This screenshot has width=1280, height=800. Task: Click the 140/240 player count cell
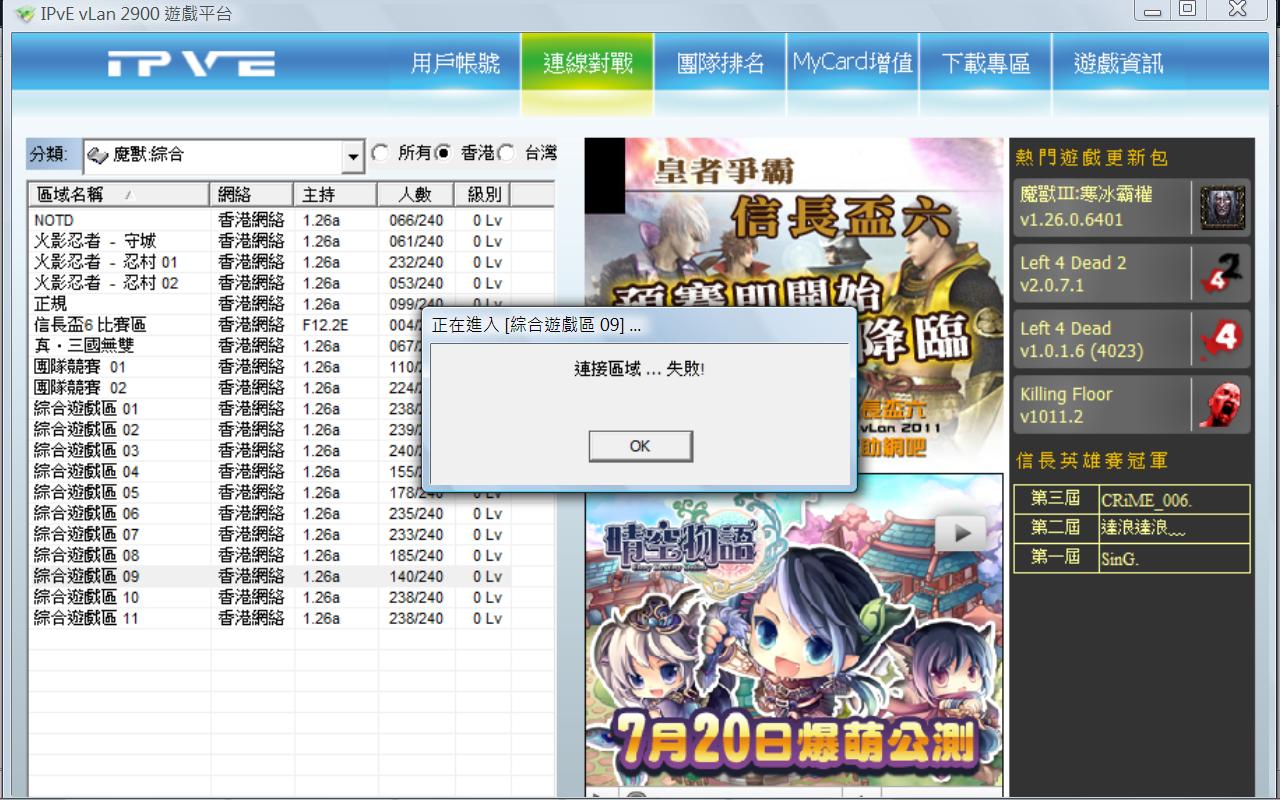[416, 577]
